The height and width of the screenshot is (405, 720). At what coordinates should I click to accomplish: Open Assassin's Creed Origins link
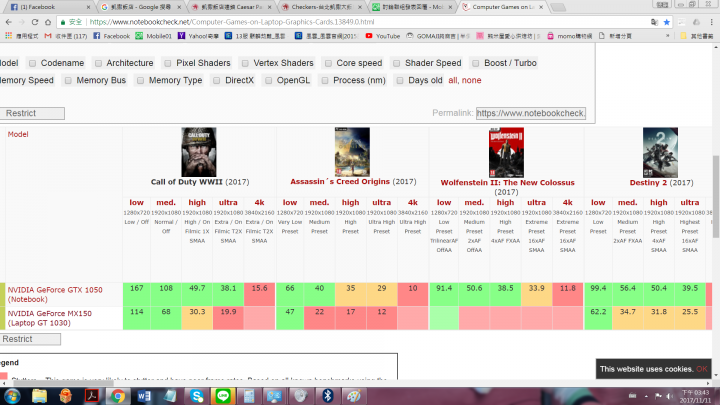click(340, 182)
